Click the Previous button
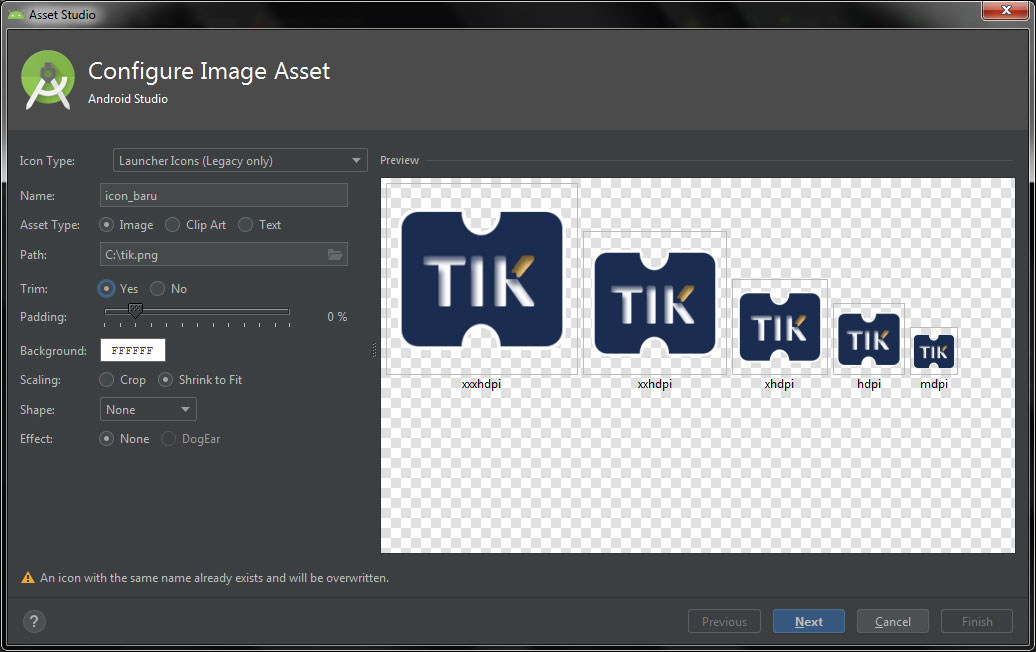The image size is (1036, 652). (x=724, y=622)
